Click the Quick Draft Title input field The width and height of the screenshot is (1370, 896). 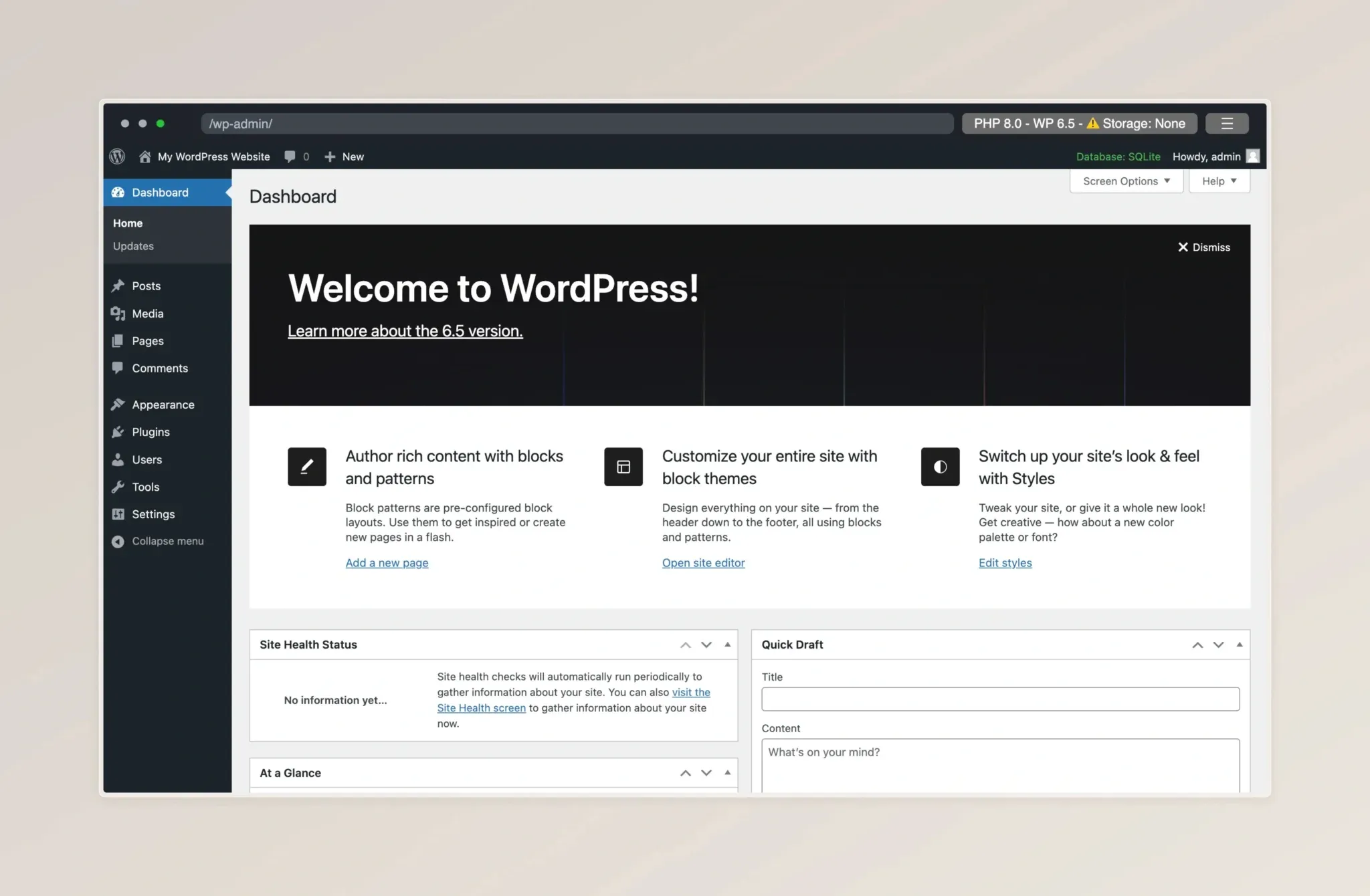[999, 699]
